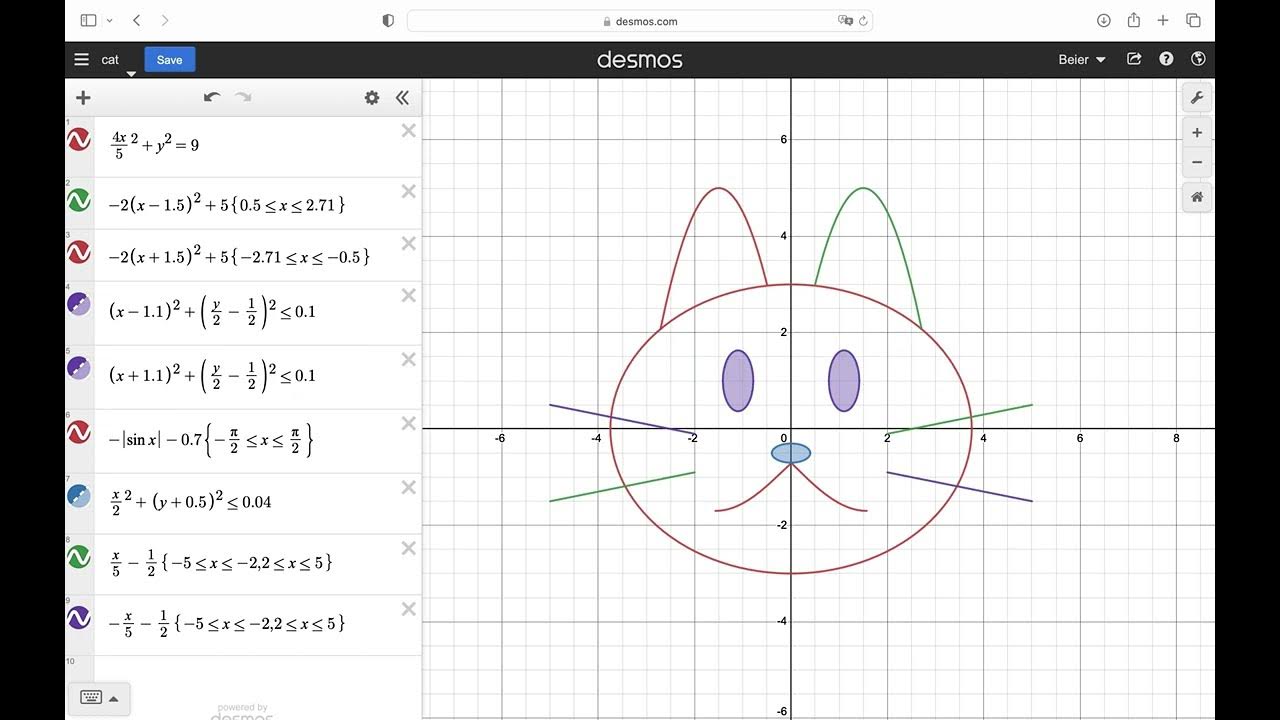The height and width of the screenshot is (720, 1280).
Task: Delete the −|sin x| − 0.7 expression
Action: coord(408,423)
